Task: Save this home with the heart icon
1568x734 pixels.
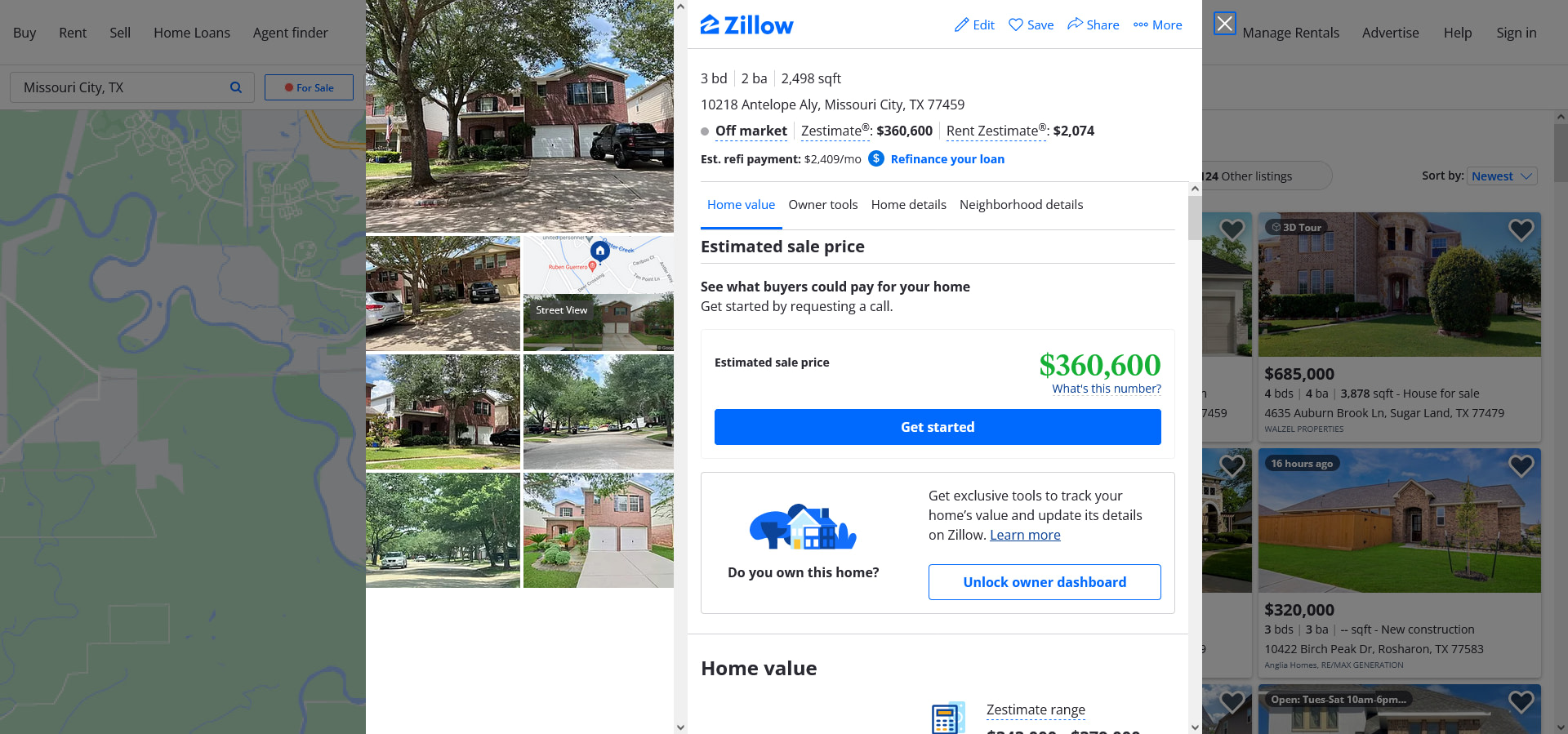Action: (x=1016, y=25)
